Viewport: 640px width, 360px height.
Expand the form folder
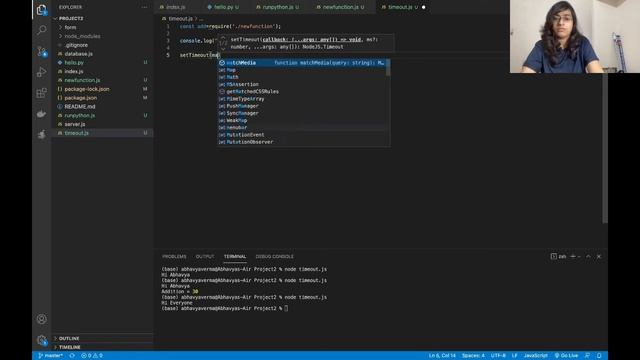[102, 27]
